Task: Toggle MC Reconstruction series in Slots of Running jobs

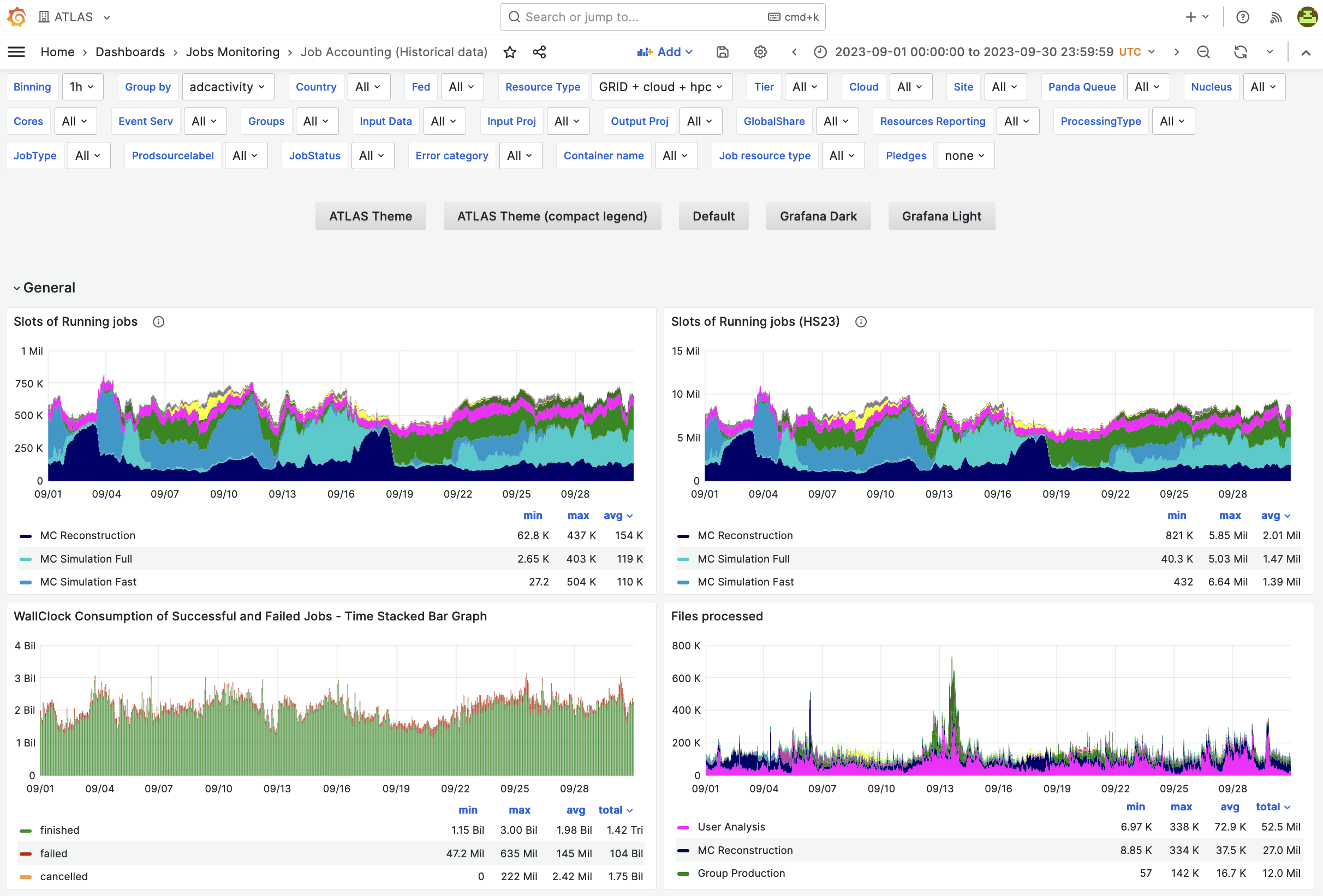Action: coord(88,536)
